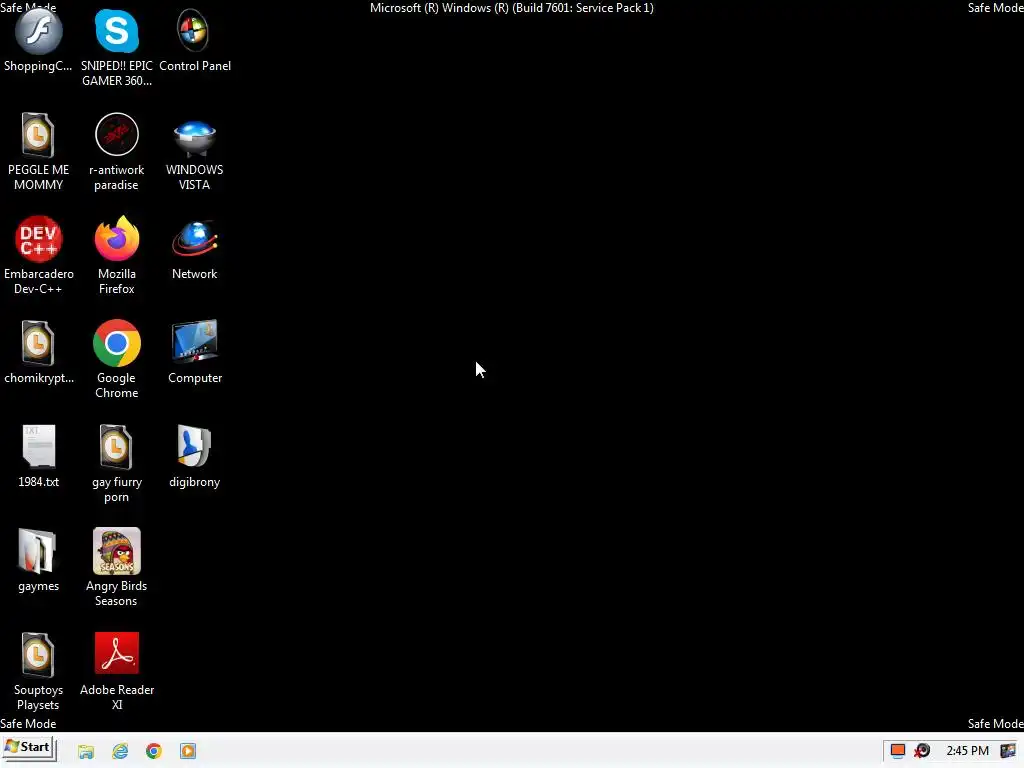Open the Start menu button
The image size is (1024, 768).
[x=28, y=748]
